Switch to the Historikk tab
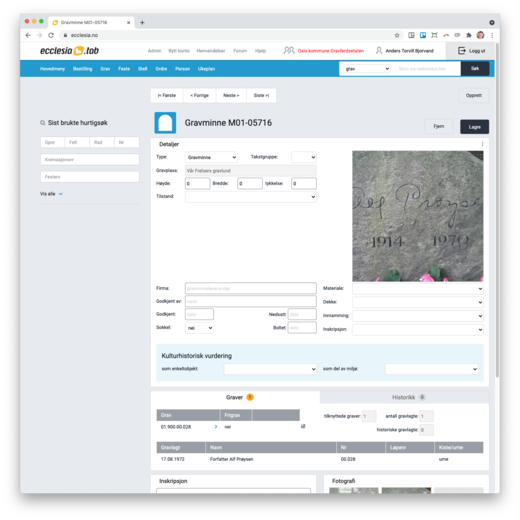Viewport: 520px width, 520px height. [404, 397]
